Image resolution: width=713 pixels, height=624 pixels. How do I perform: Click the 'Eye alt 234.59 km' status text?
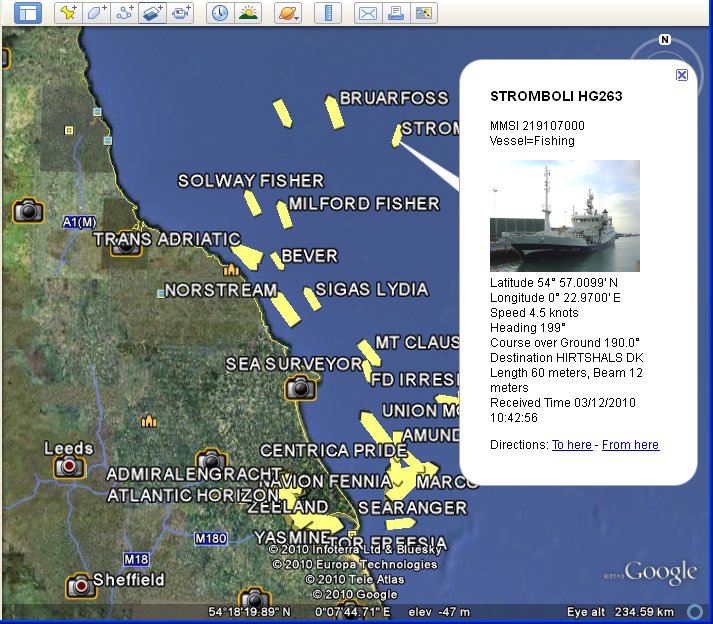(x=621, y=611)
